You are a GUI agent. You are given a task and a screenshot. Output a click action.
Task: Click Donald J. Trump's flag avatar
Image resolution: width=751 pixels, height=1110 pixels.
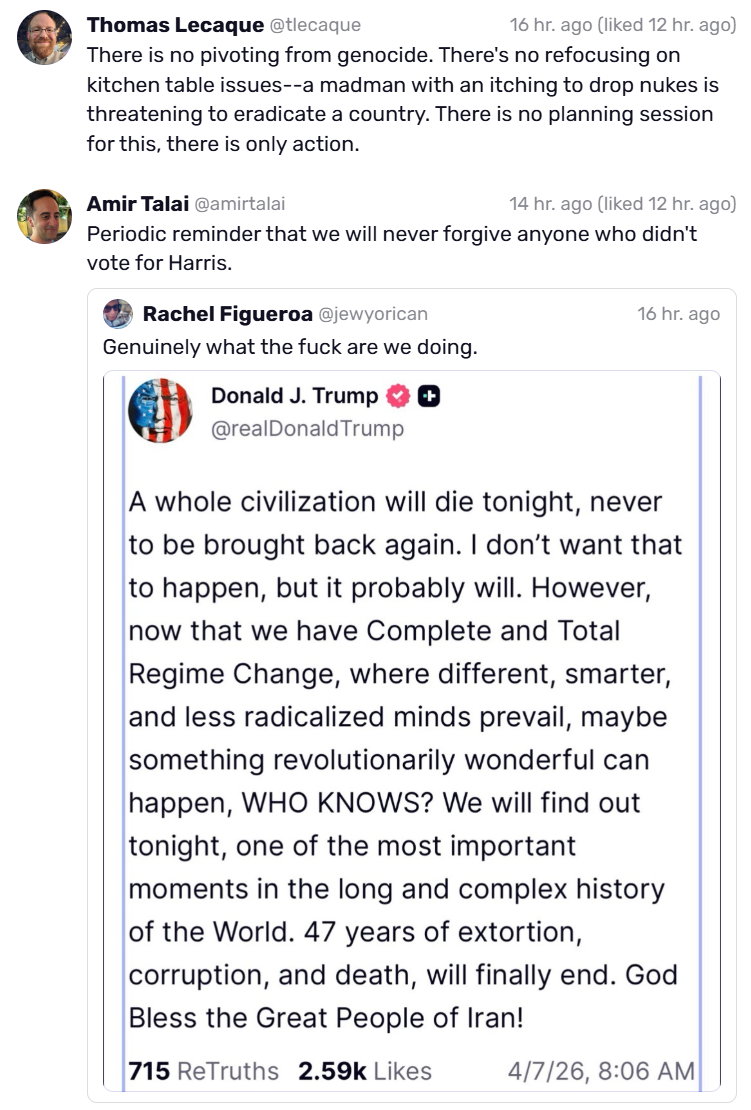160,411
